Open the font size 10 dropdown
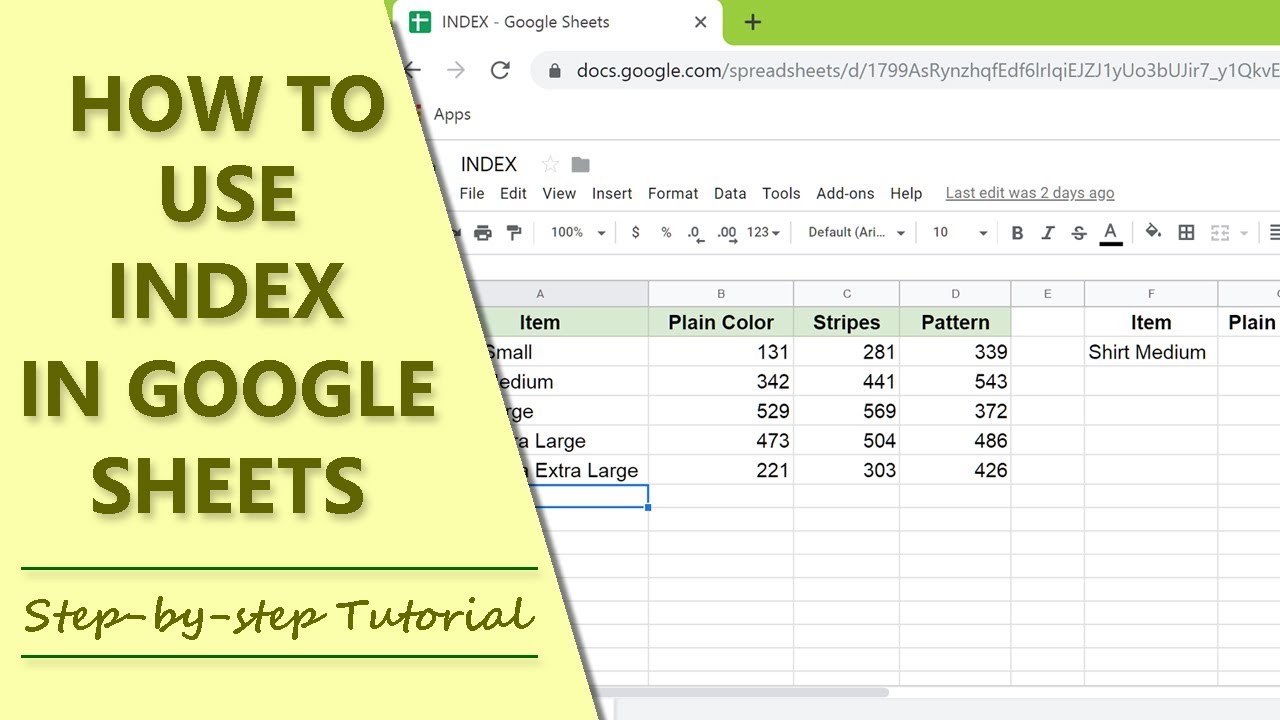Screen dimensions: 1280x720 pyautogui.click(x=960, y=232)
